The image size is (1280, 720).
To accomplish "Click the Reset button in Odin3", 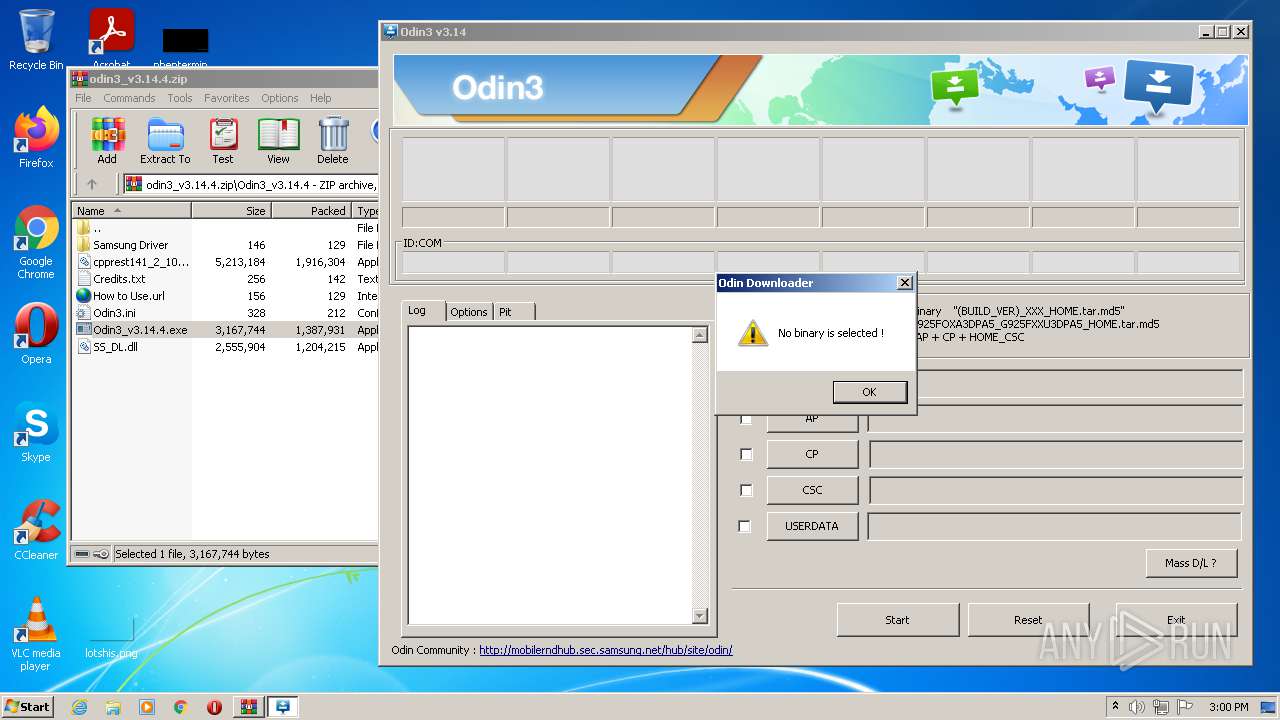I will 1028,620.
